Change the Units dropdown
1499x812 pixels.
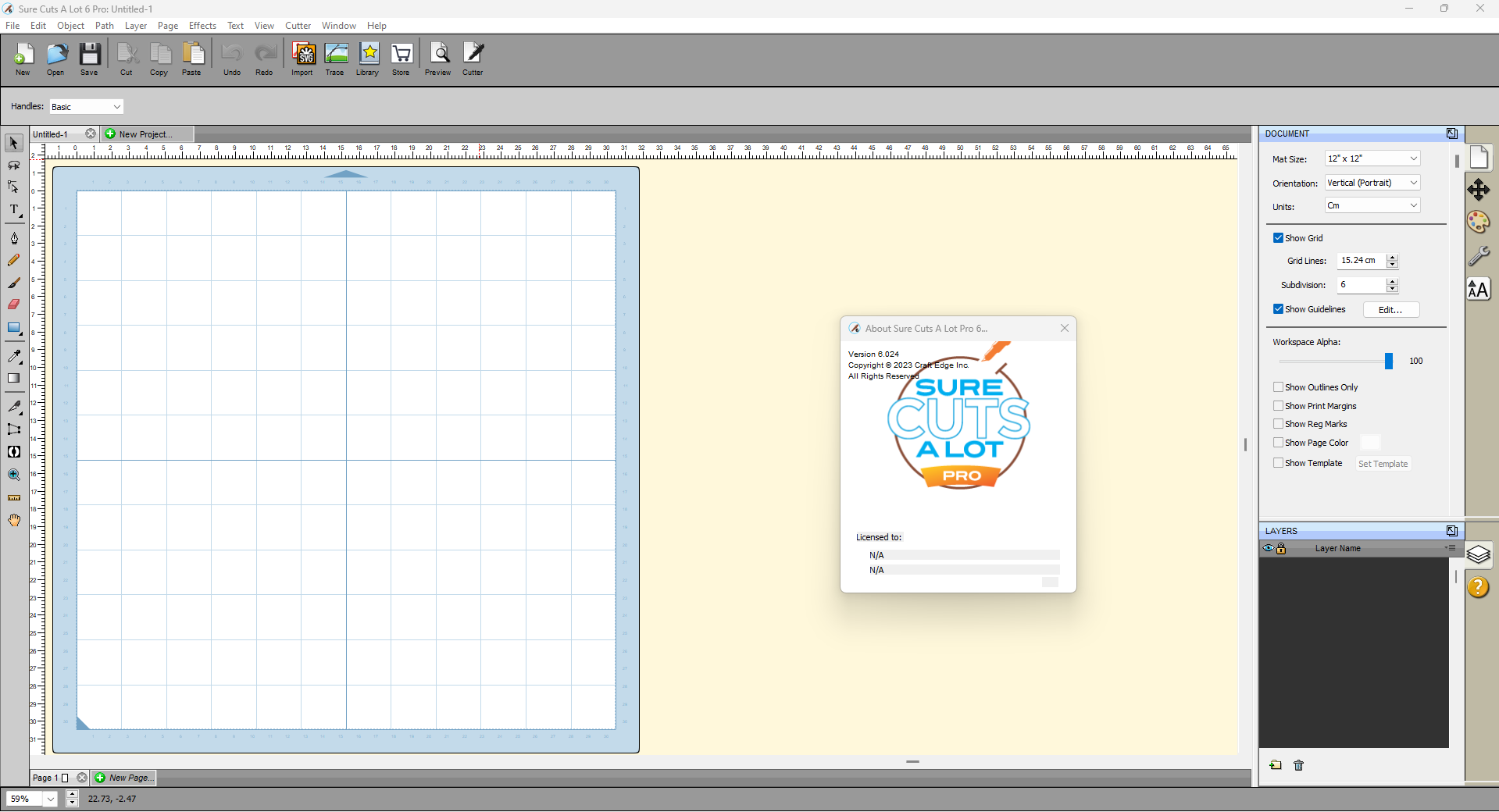tap(1372, 205)
